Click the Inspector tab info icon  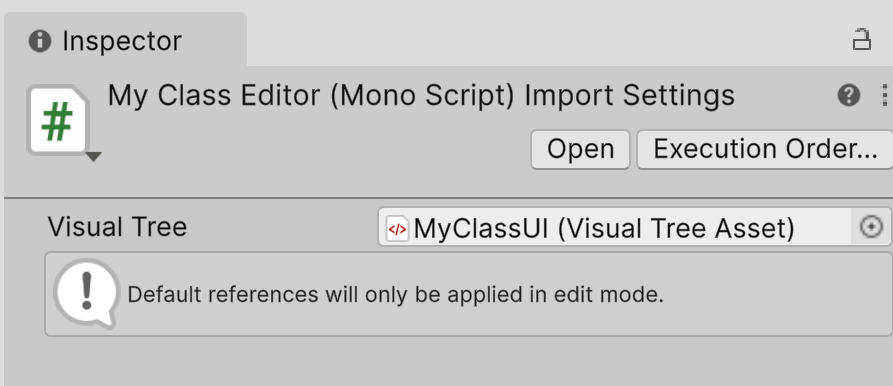[40, 41]
